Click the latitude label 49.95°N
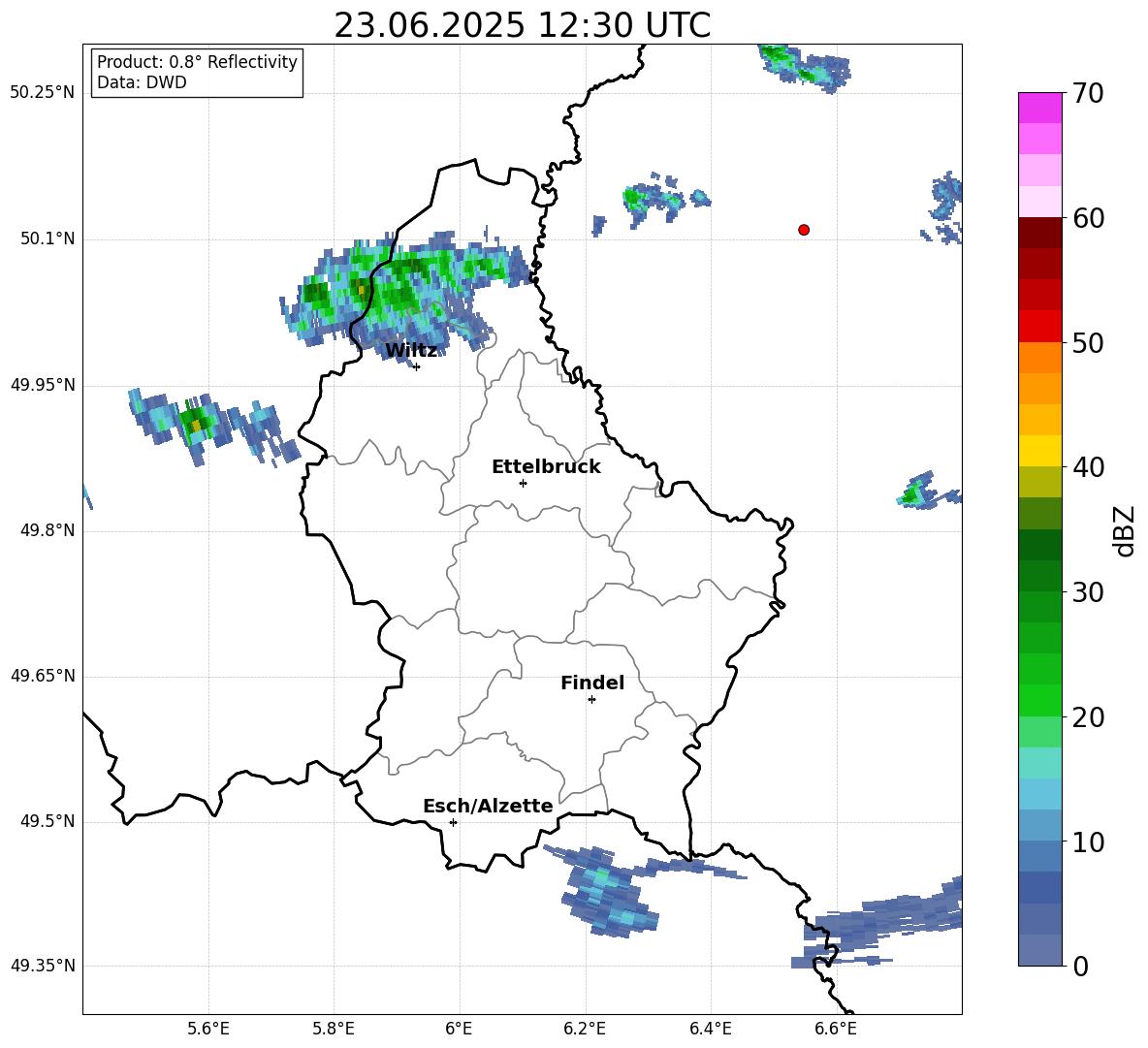Viewport: 1148px width, 1048px height. point(43,385)
